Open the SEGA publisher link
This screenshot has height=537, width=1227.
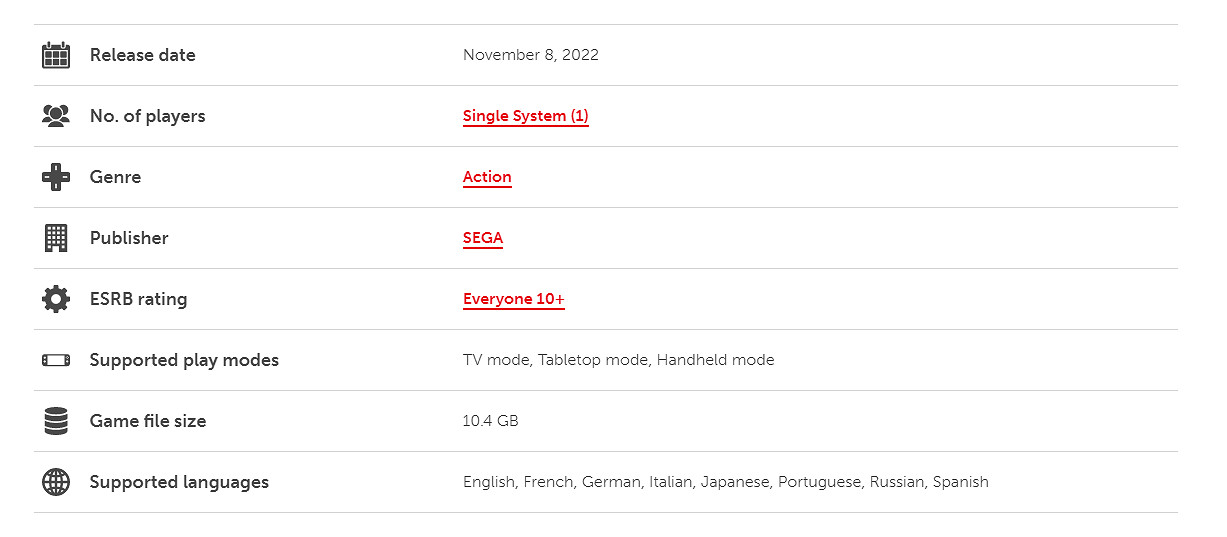point(482,238)
